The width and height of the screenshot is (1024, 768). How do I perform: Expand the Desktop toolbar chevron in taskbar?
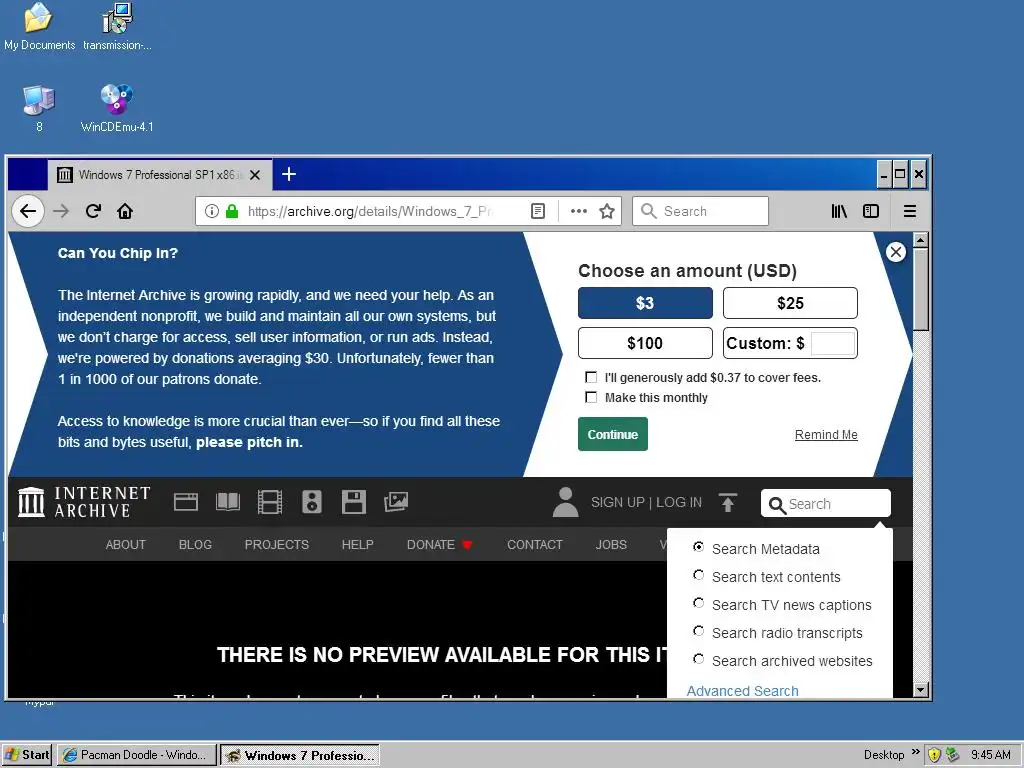[x=916, y=752]
